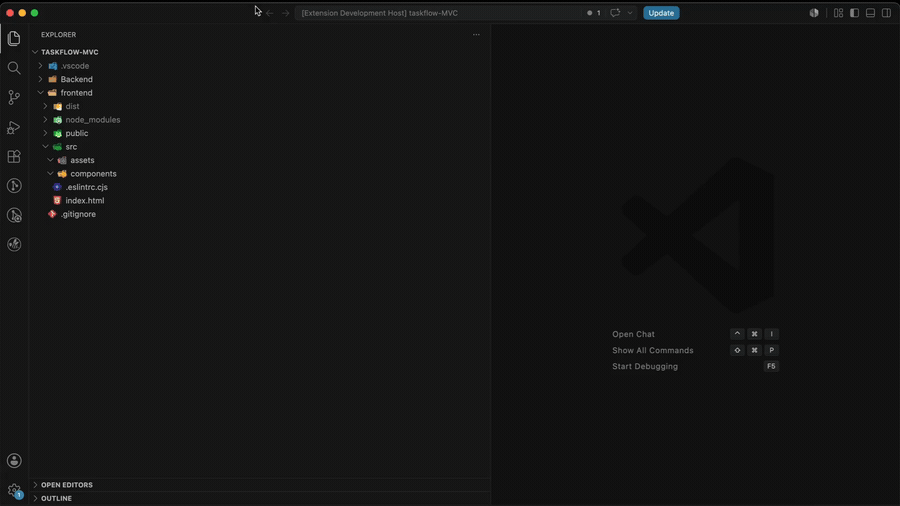Toggle the primary side bar
Viewport: 900px width, 506px height.
tap(855, 13)
